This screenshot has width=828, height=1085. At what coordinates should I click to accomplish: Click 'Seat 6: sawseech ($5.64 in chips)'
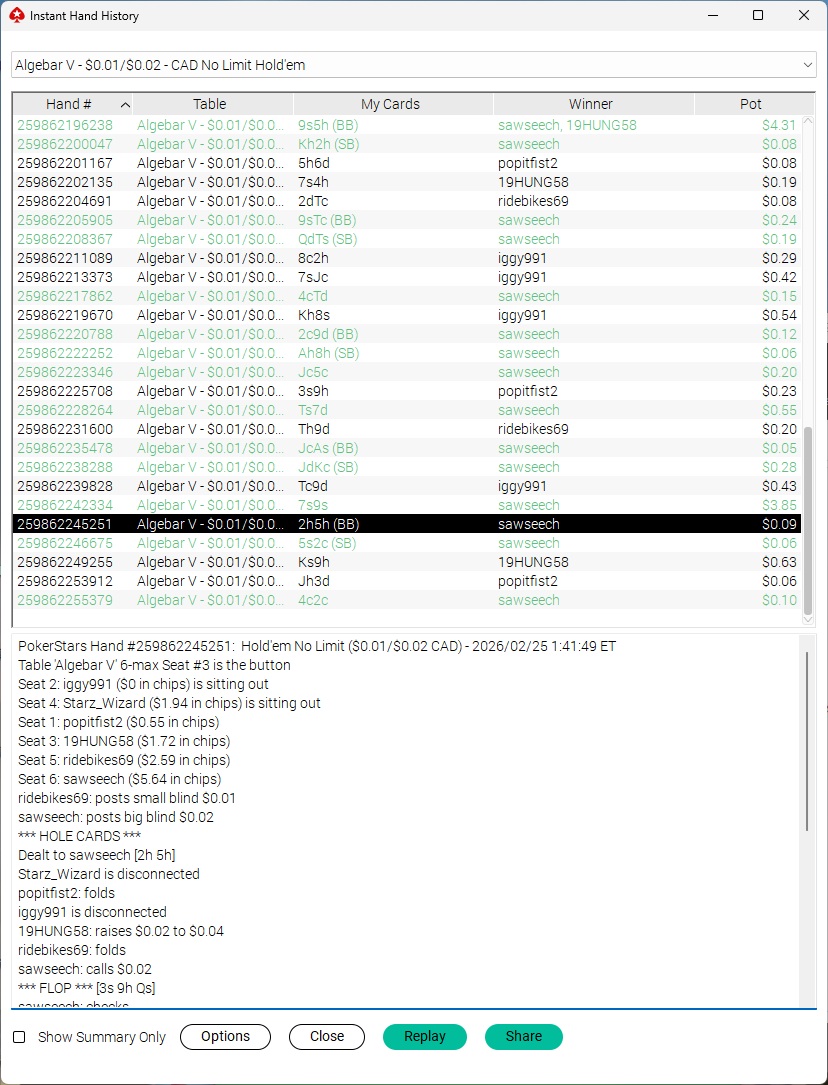coord(120,779)
